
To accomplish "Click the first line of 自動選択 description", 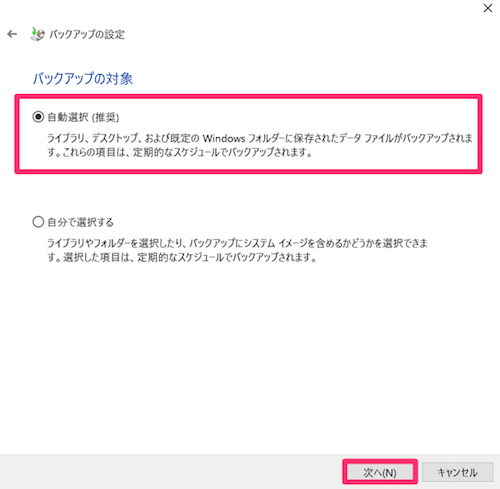I will tap(260, 138).
